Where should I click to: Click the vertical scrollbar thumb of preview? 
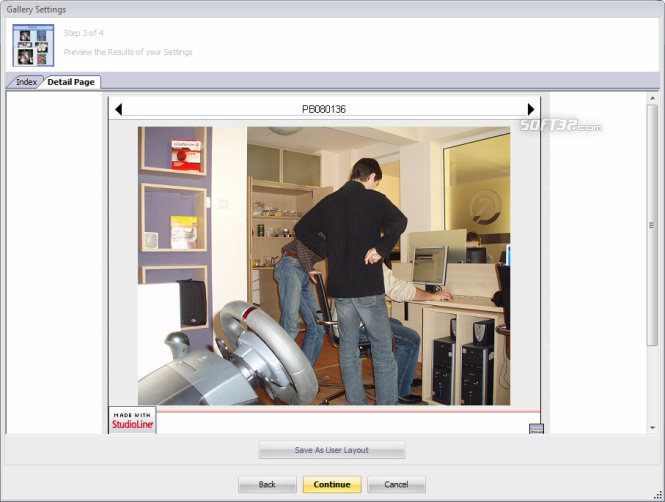coord(652,225)
